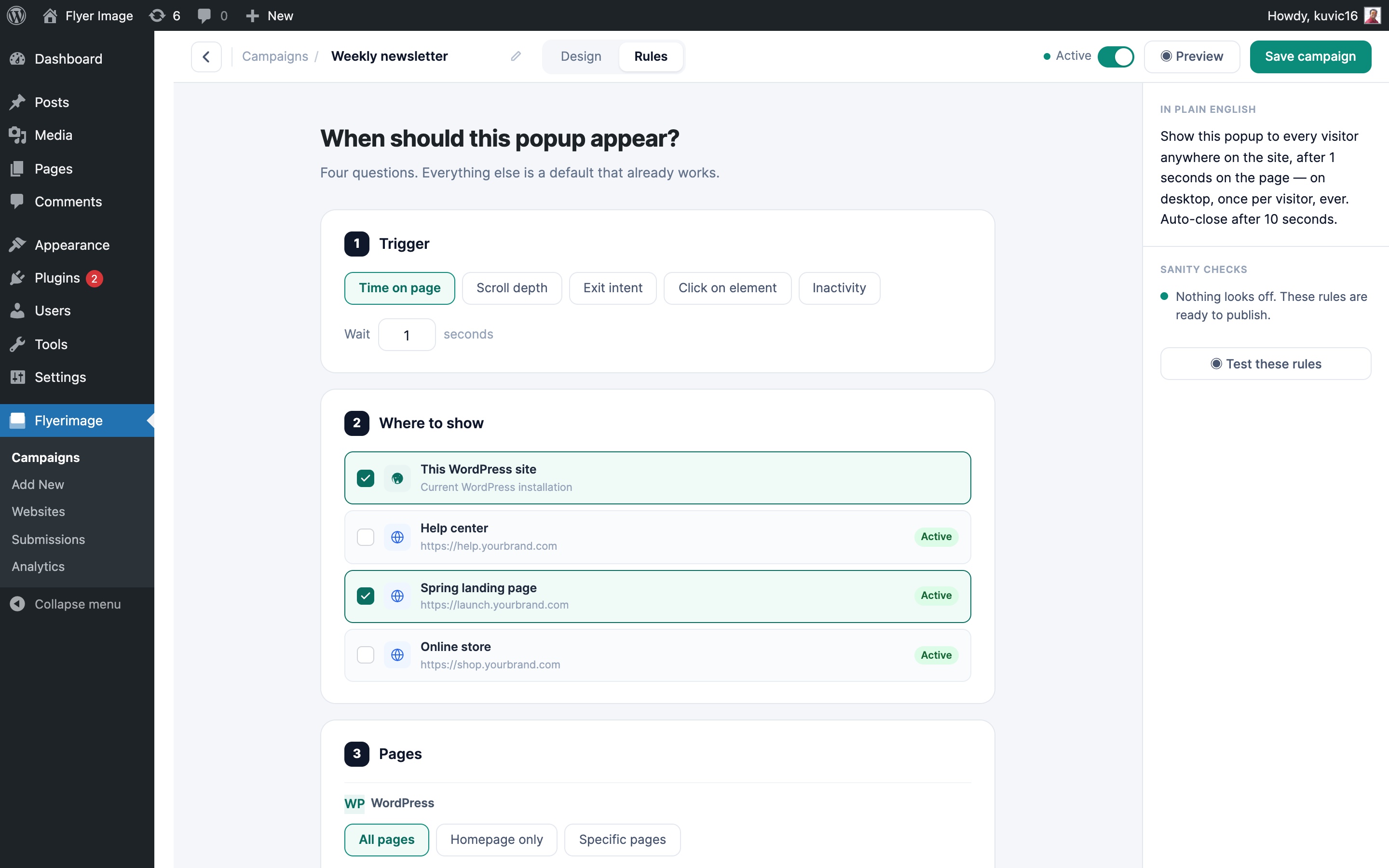1389x868 pixels.
Task: Open Settings in the sidebar
Action: tap(77, 377)
